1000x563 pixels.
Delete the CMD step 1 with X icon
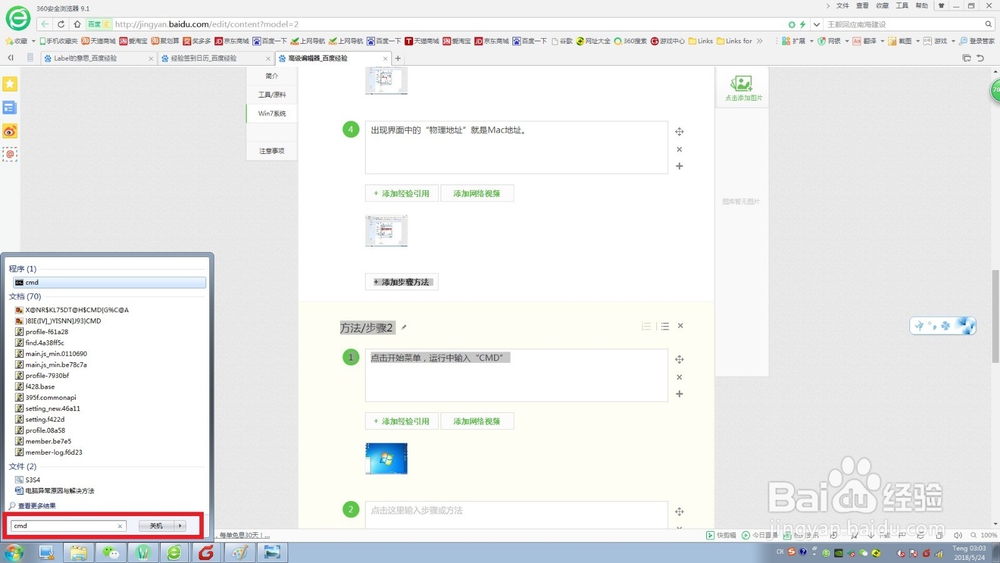(679, 377)
